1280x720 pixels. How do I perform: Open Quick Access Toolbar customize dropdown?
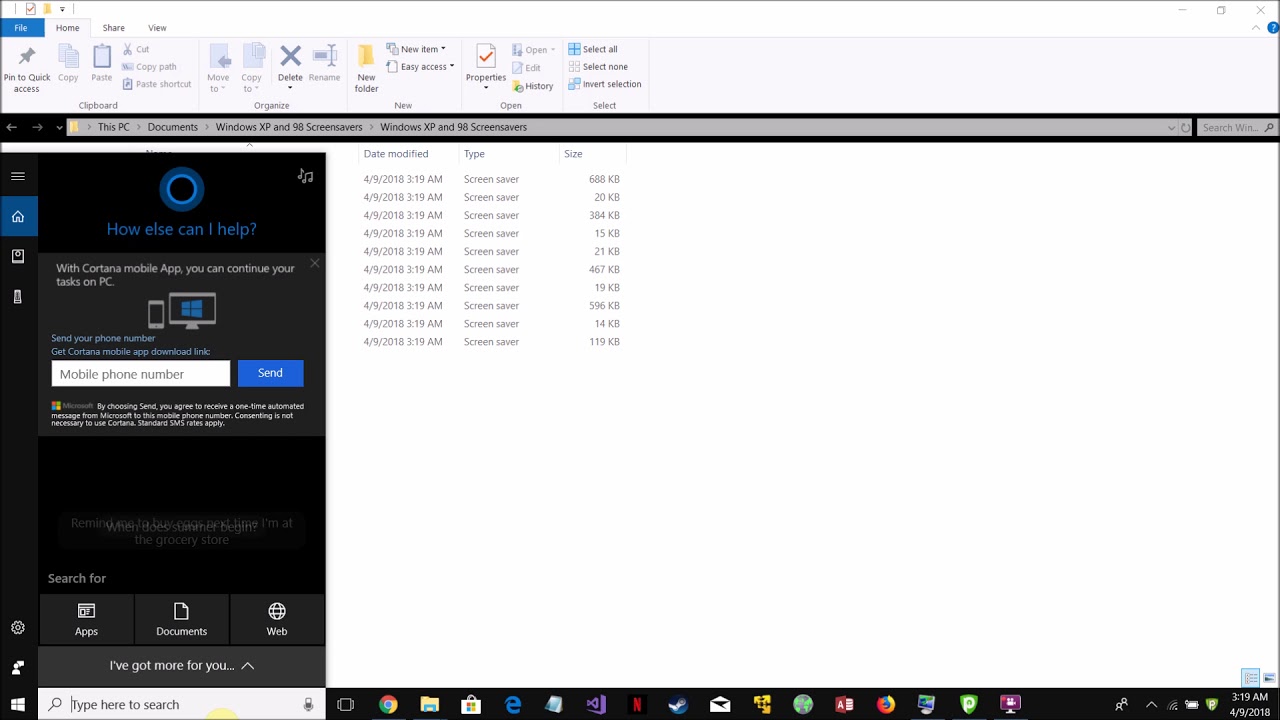62,10
